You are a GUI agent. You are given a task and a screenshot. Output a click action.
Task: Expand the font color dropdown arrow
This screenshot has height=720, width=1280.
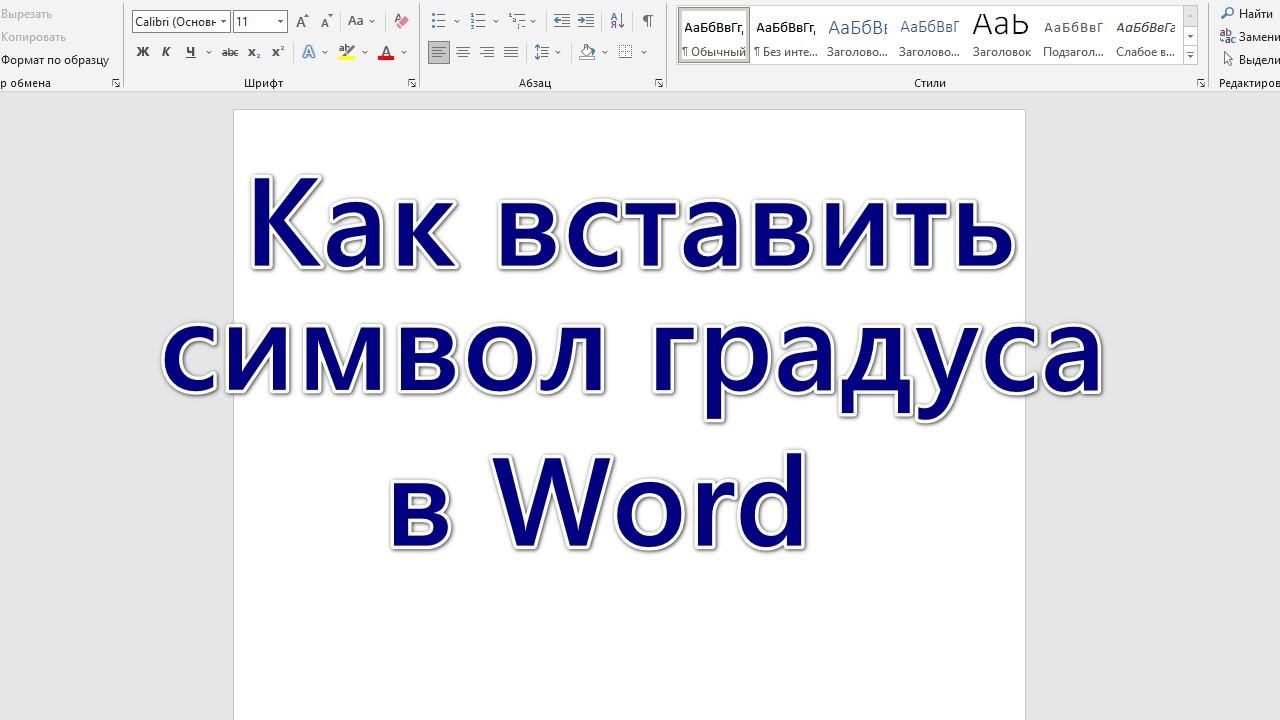click(404, 52)
